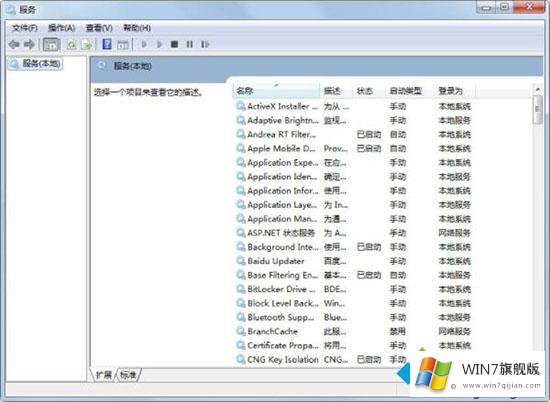The image size is (550, 402).
Task: Open the 操作(A) menu
Action: tap(61, 28)
